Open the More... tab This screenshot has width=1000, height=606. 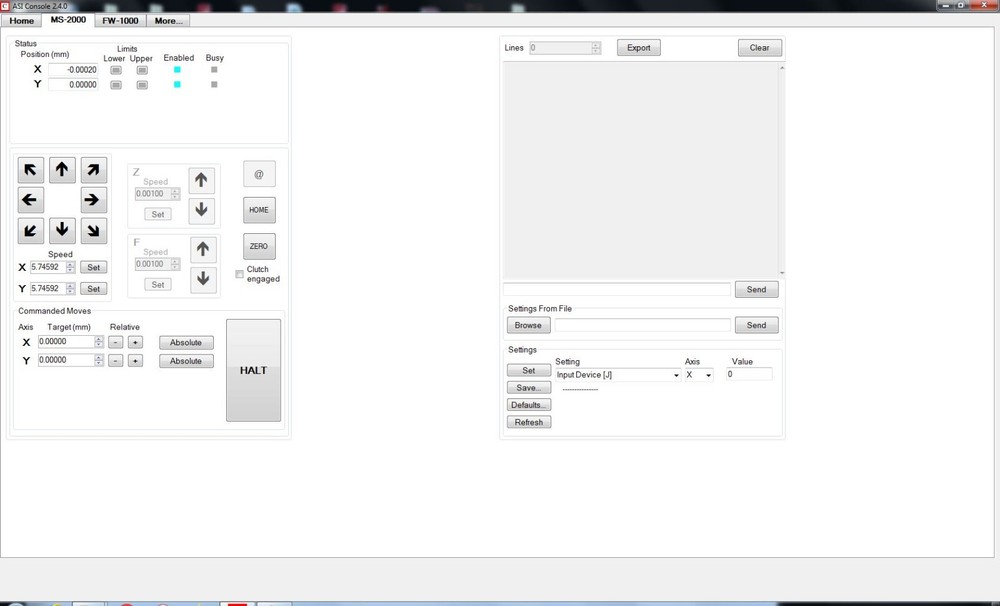pyautogui.click(x=168, y=20)
